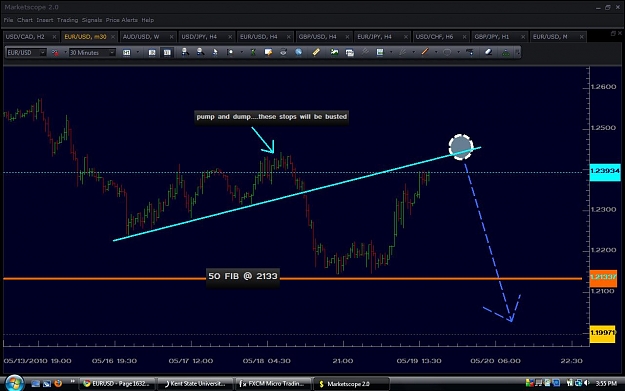The height and width of the screenshot is (391, 625).
Task: Click the Windows Start orb
Action: (14, 383)
